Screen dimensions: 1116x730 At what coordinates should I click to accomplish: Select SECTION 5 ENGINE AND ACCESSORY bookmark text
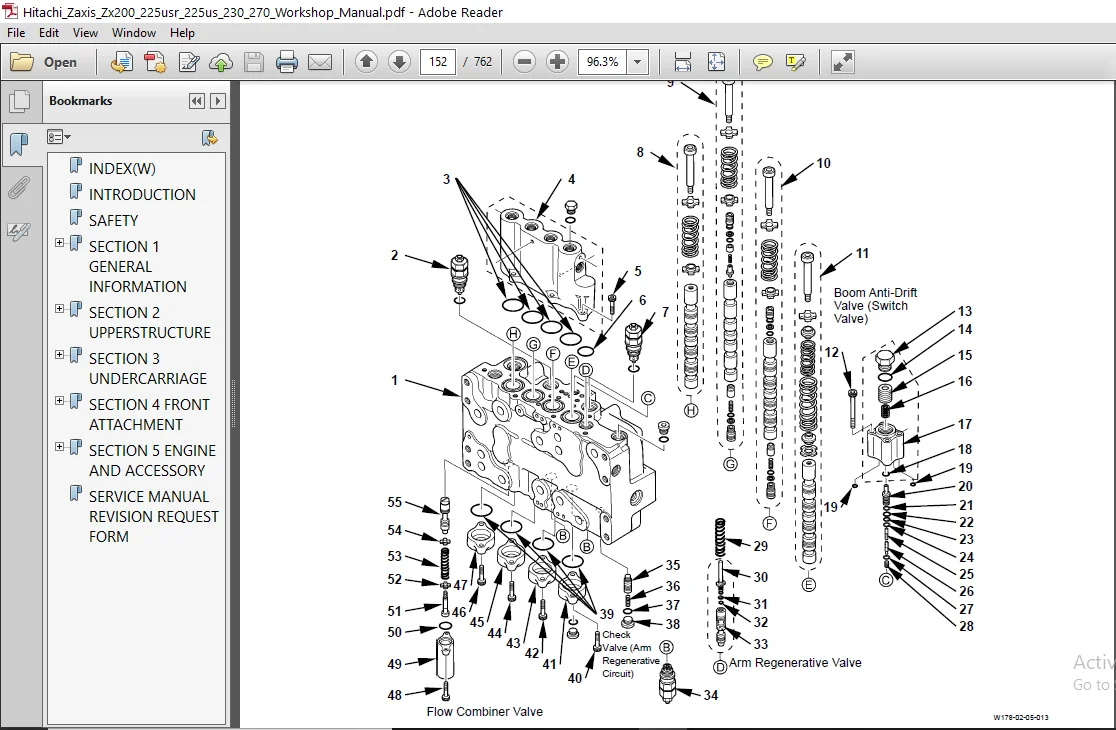[x=152, y=460]
